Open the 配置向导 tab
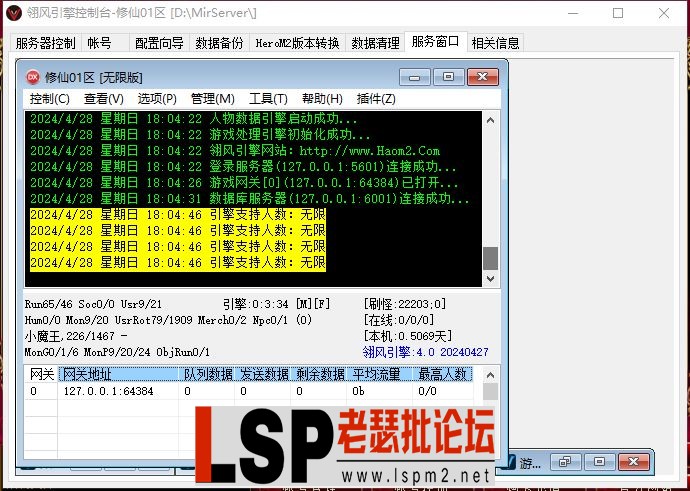Screen dimensions: 690x491 point(159,43)
